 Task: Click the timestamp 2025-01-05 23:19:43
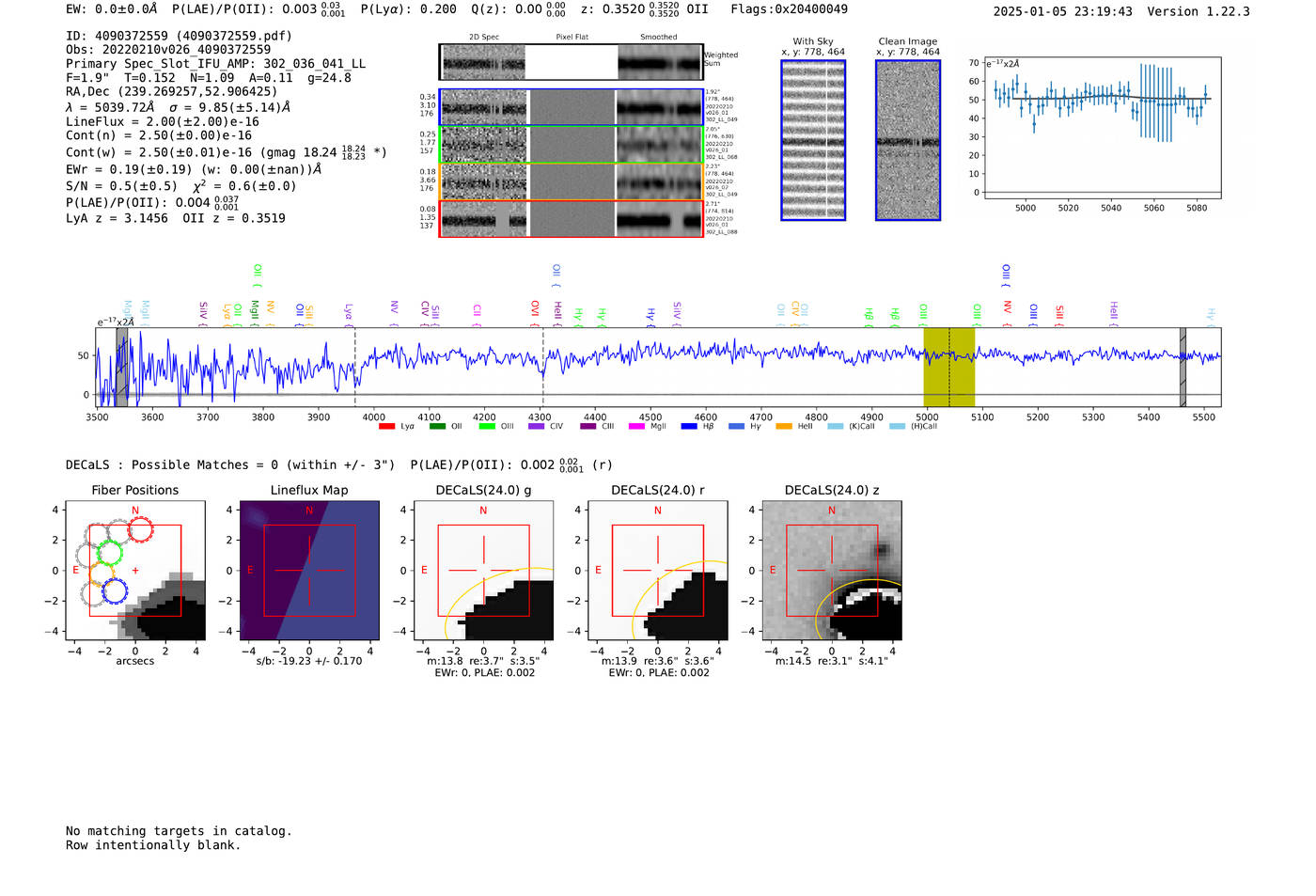[1063, 11]
